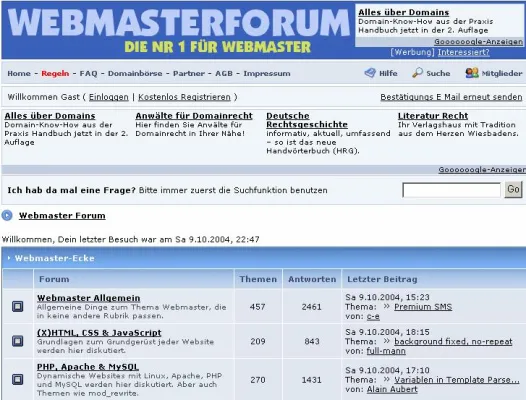Collapse the Webmaster-Ecke category arrow

[x=9, y=258]
